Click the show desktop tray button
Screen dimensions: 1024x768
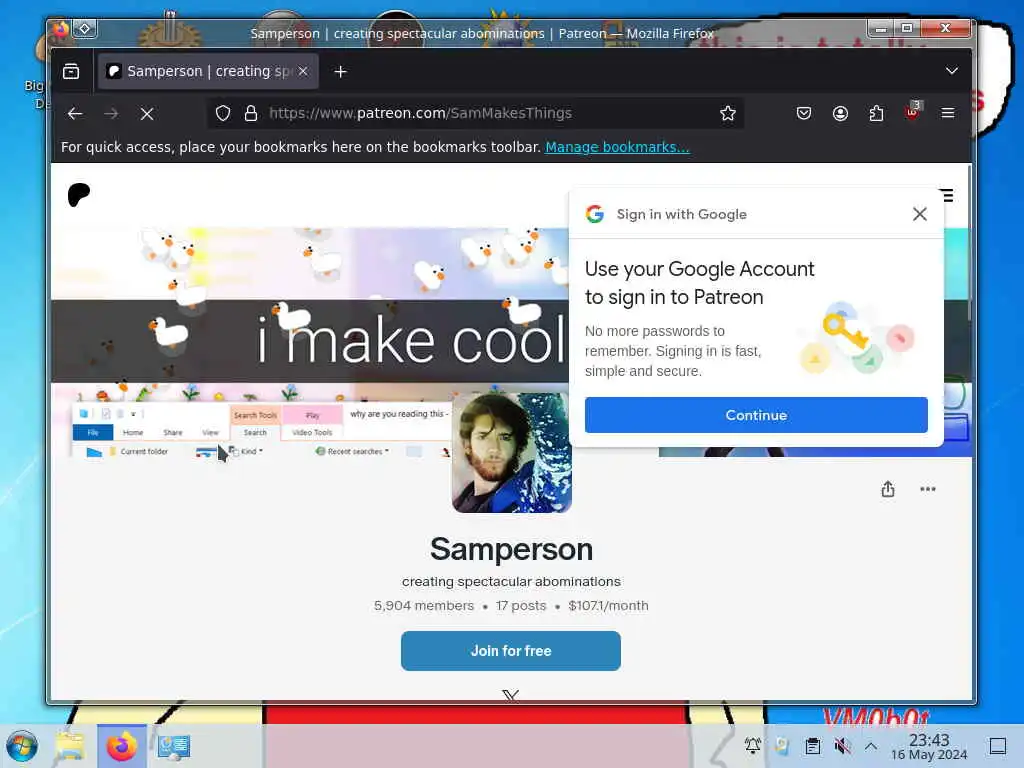coord(997,746)
